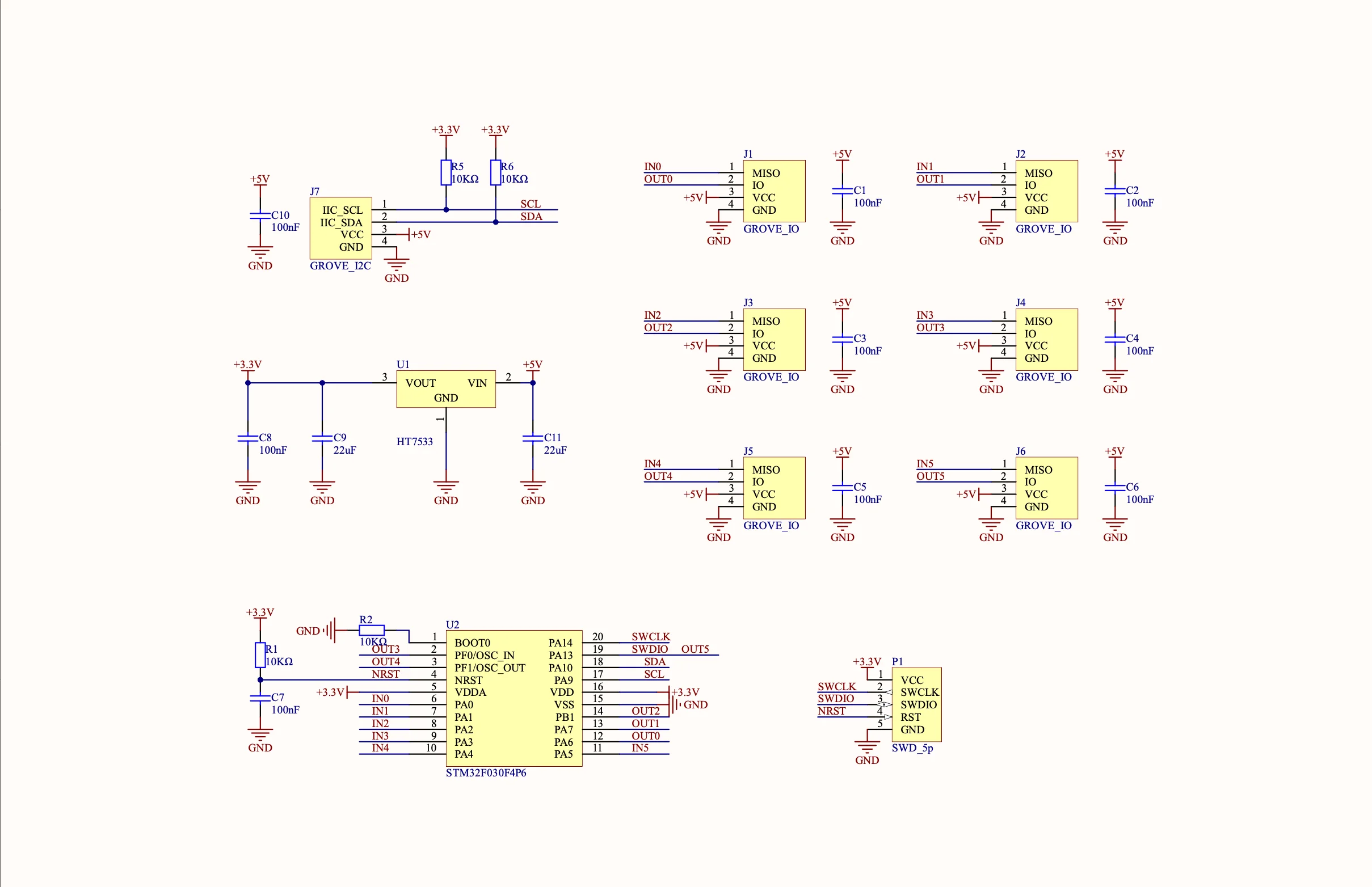Image resolution: width=1372 pixels, height=887 pixels.
Task: Click the 22uF value of C9
Action: click(344, 450)
